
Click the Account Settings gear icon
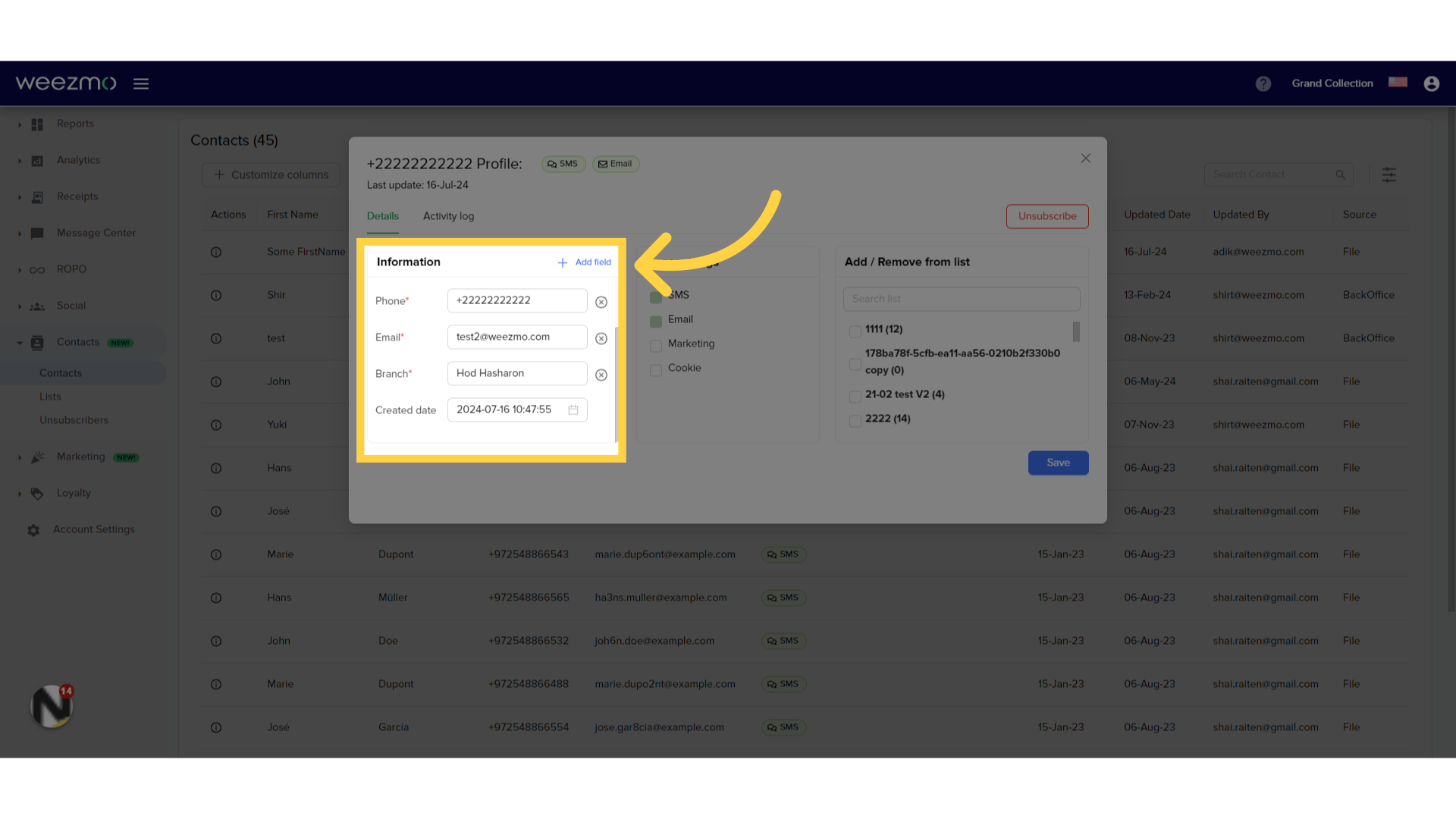pos(33,530)
